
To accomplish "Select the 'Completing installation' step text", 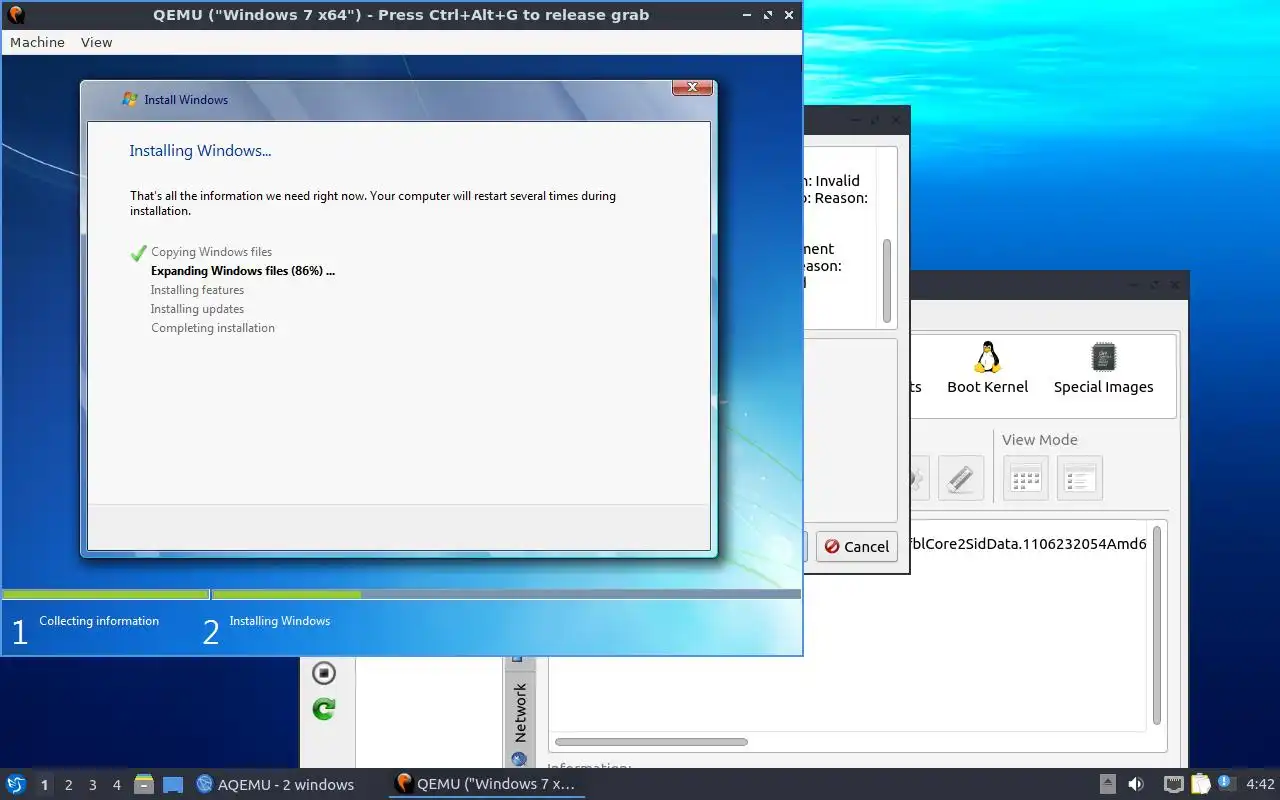I will click(x=213, y=328).
